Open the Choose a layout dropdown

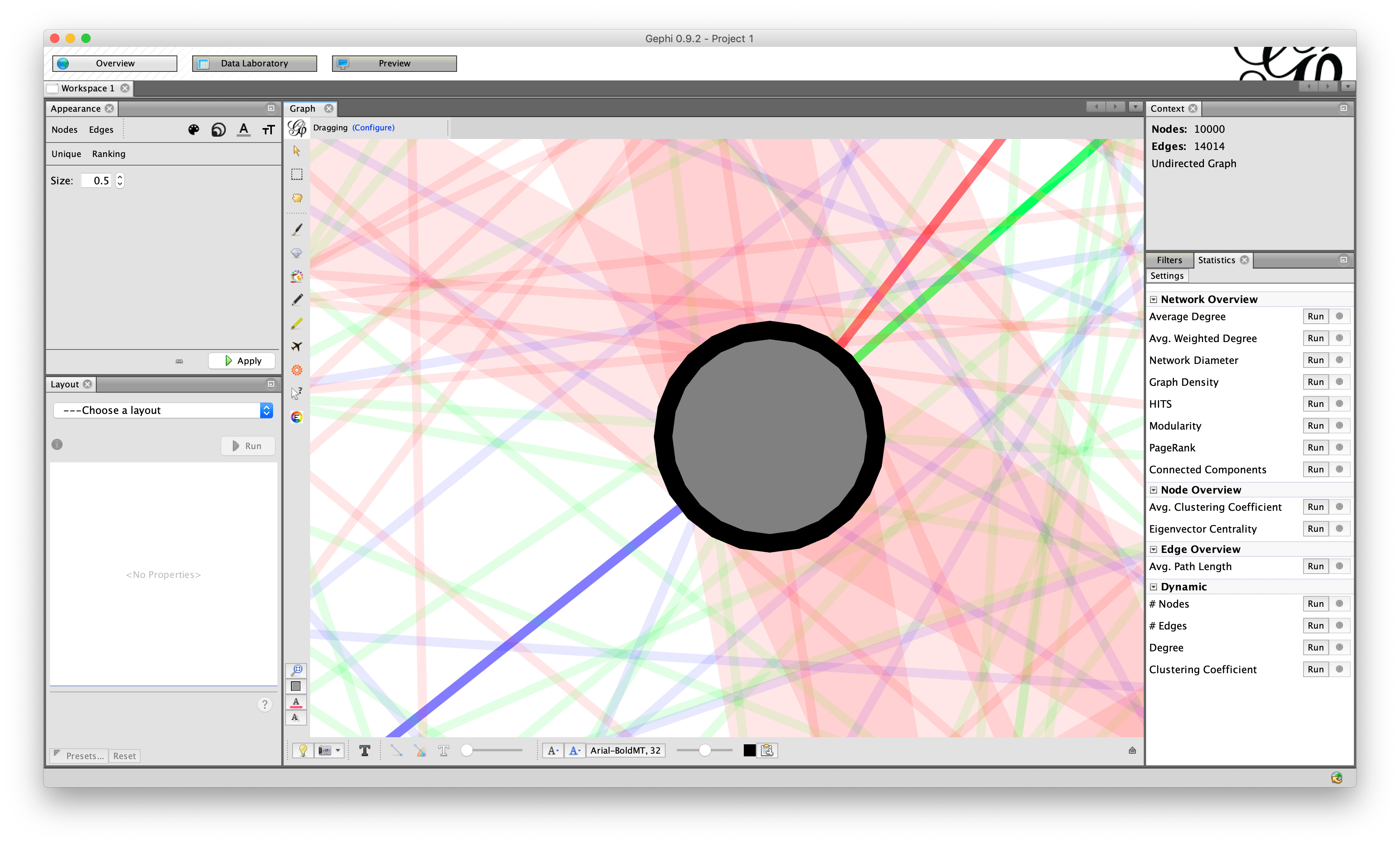(163, 410)
